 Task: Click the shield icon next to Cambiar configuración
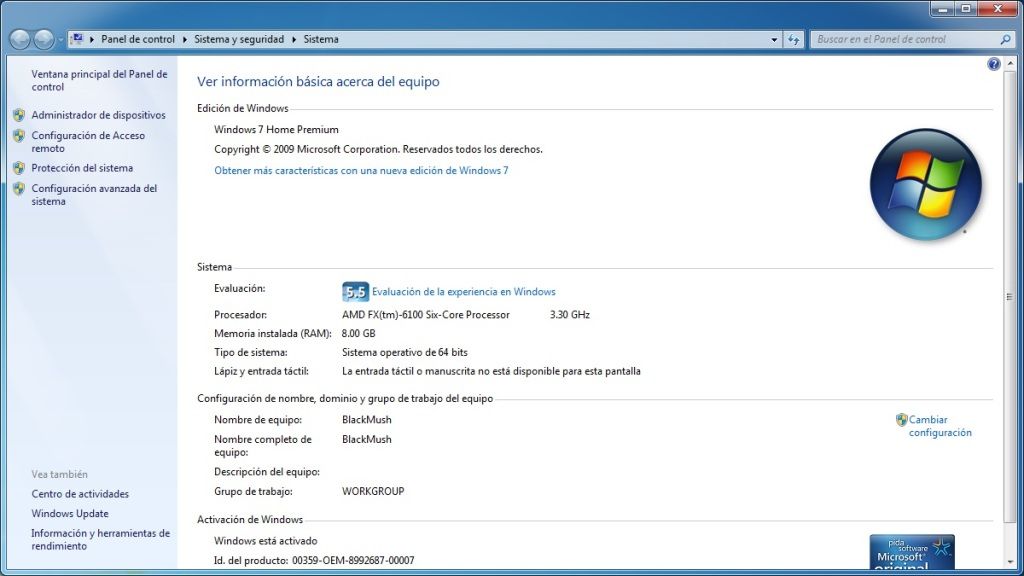(x=902, y=419)
